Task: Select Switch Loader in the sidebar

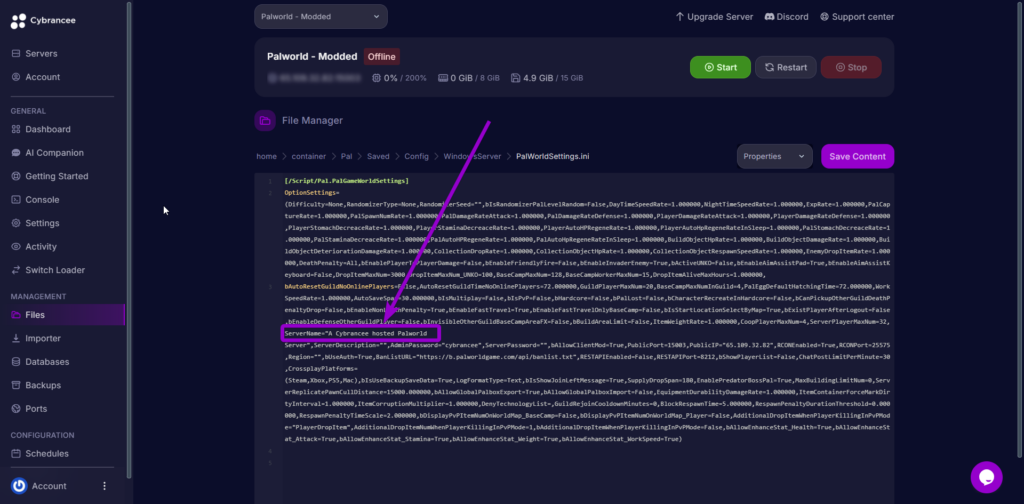Action: [x=55, y=270]
